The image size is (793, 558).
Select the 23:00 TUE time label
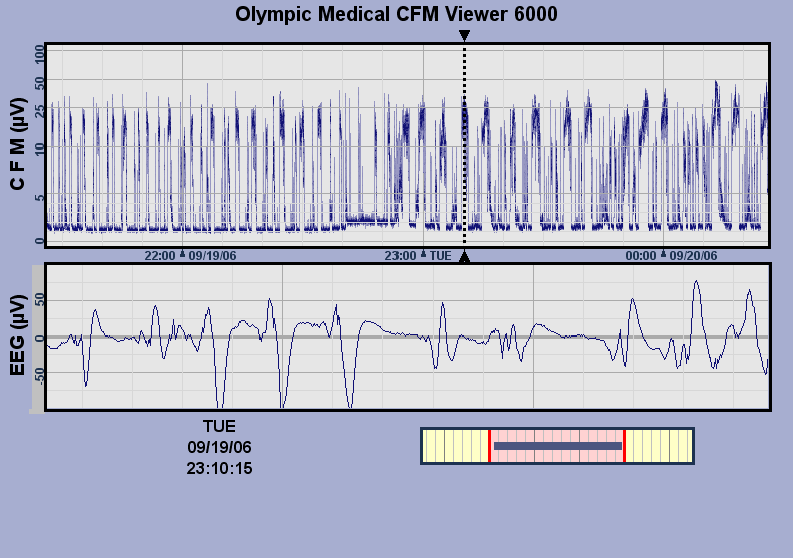coord(418,255)
